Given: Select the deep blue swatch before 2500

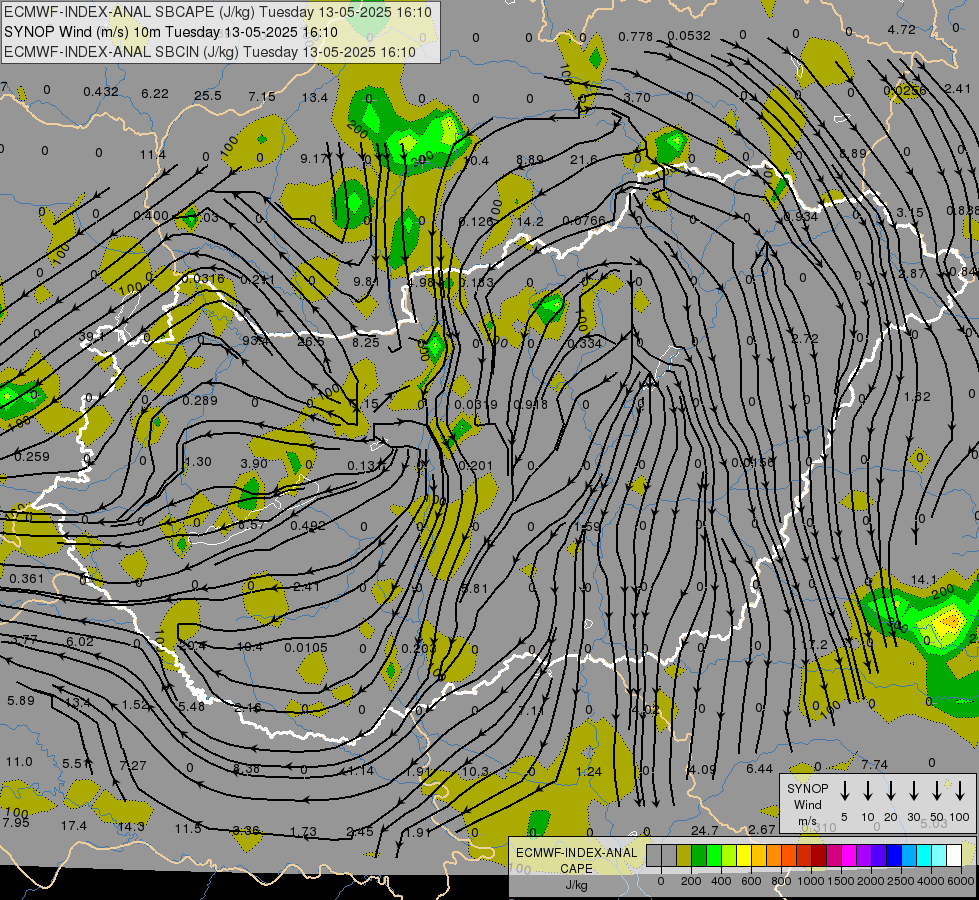Looking at the screenshot, I should 893,856.
